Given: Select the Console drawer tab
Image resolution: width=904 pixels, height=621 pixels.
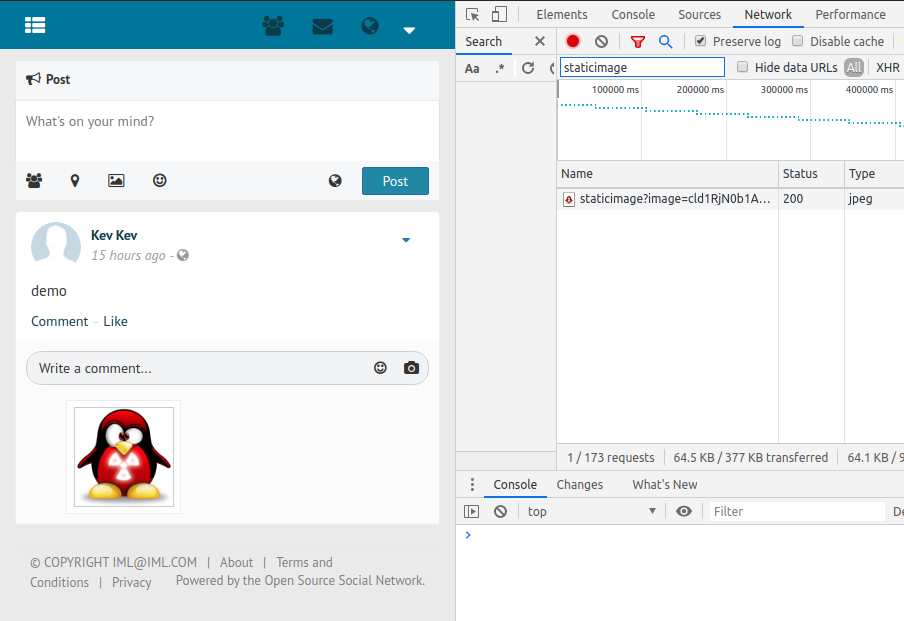Looking at the screenshot, I should (x=515, y=484).
